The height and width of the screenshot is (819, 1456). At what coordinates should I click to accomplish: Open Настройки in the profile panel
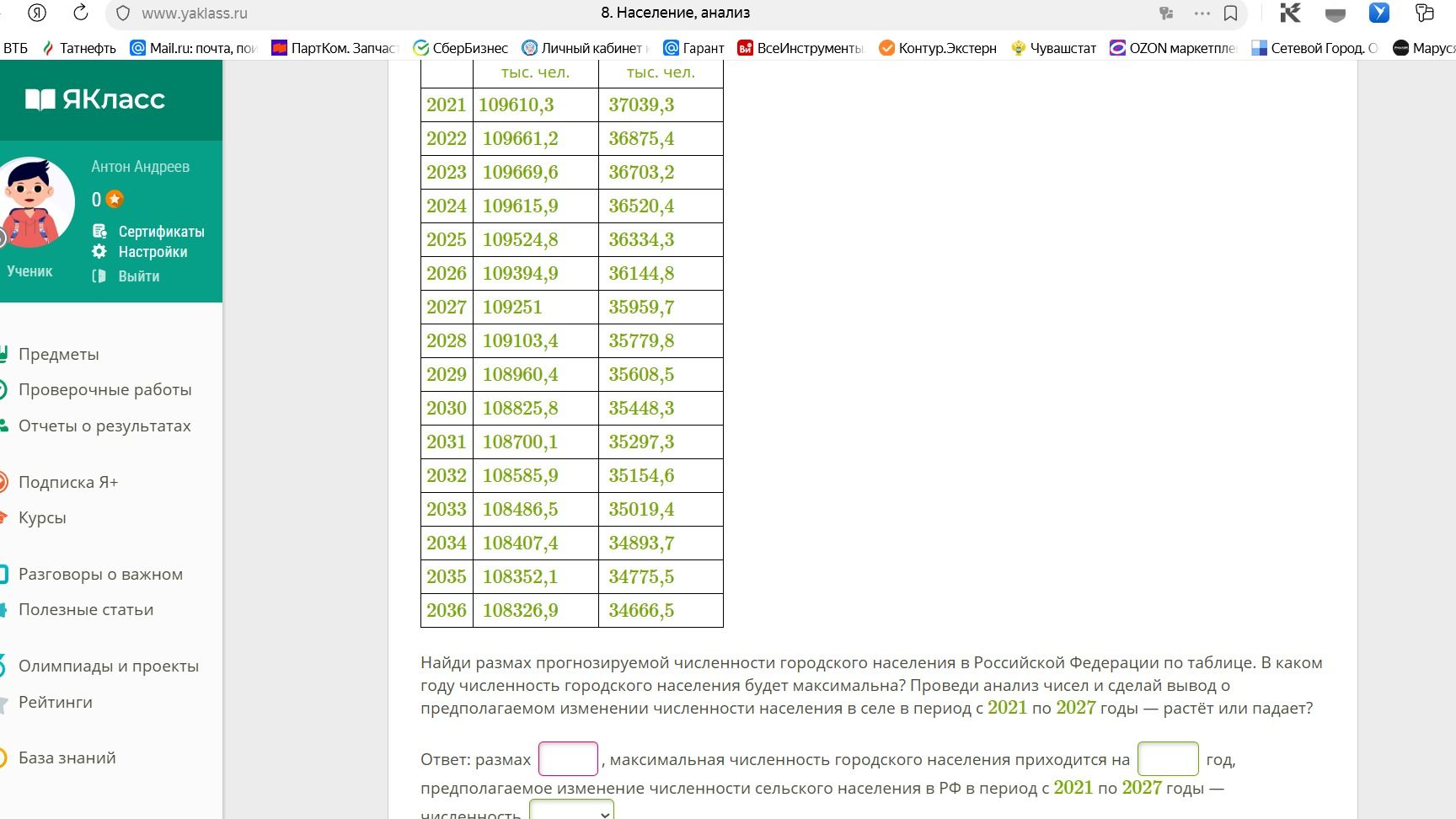[153, 251]
